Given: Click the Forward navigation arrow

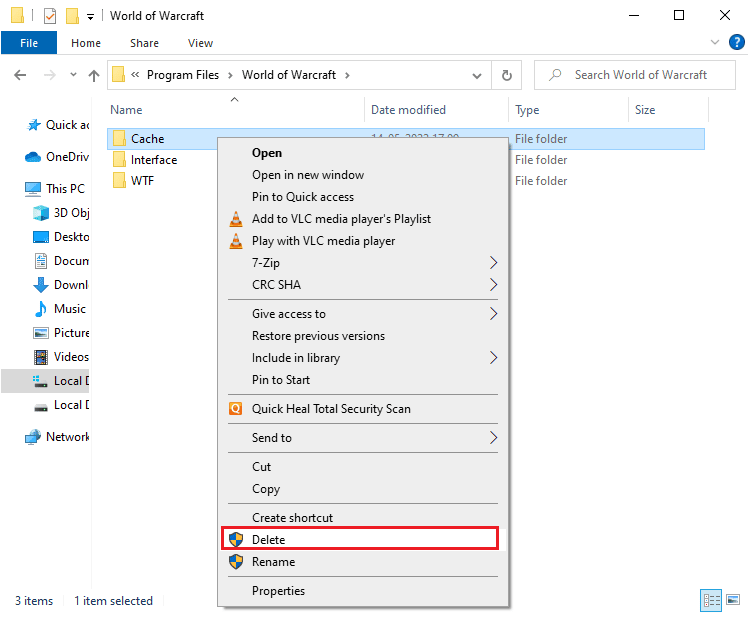Looking at the screenshot, I should coord(50,75).
